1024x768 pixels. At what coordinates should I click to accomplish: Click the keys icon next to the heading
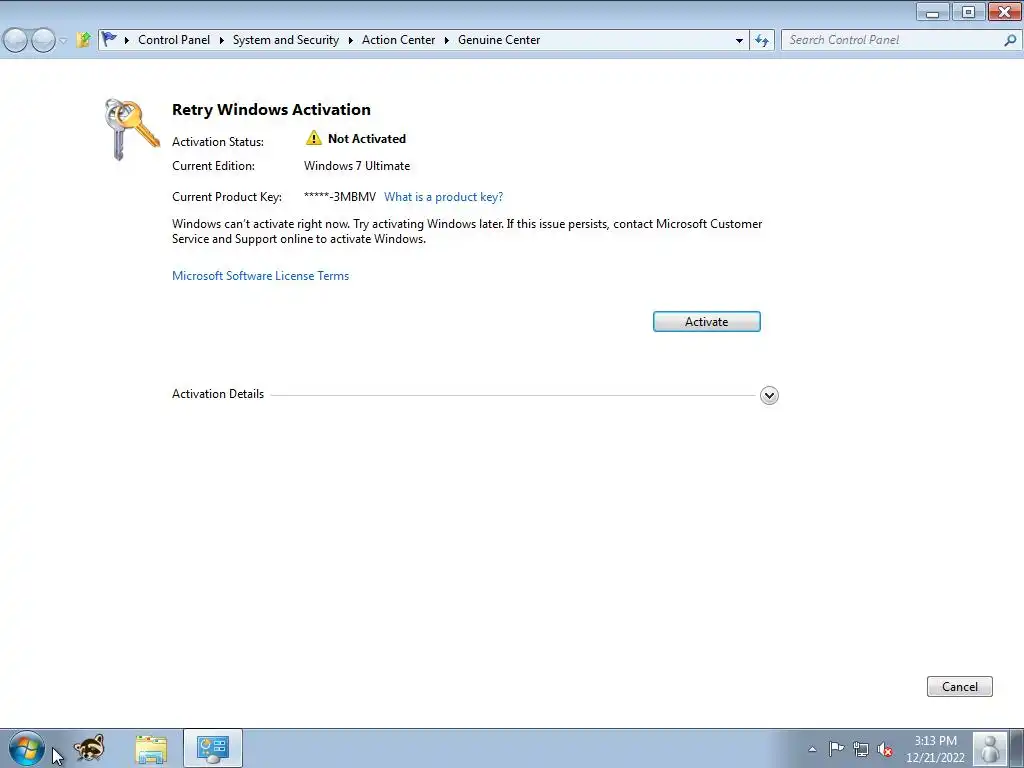[131, 129]
